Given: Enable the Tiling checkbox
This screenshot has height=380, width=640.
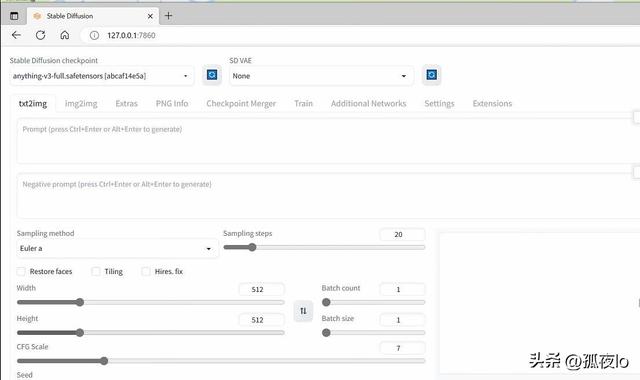Looking at the screenshot, I should point(96,271).
